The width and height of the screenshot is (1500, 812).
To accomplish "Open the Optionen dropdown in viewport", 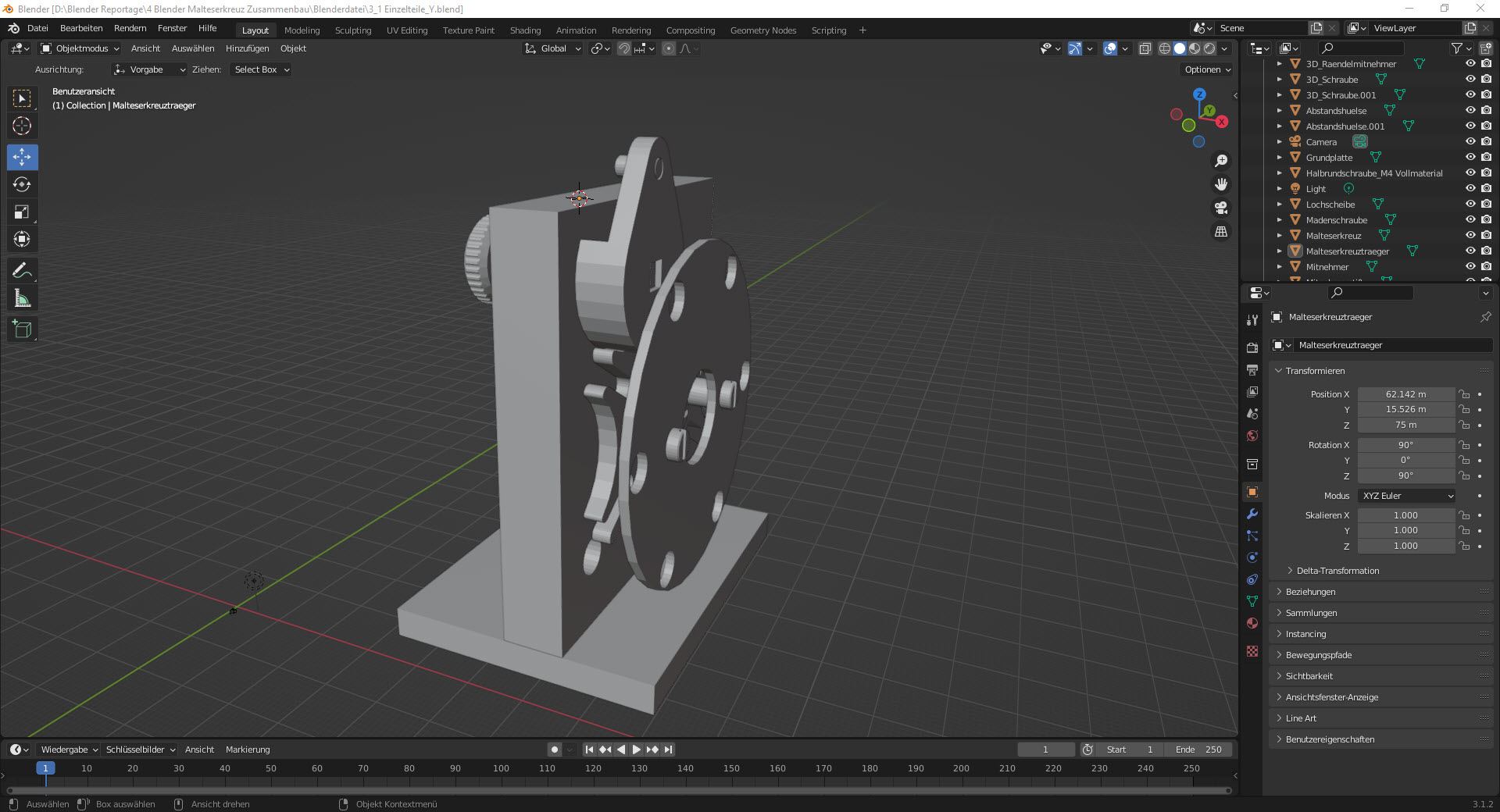I will [x=1207, y=69].
